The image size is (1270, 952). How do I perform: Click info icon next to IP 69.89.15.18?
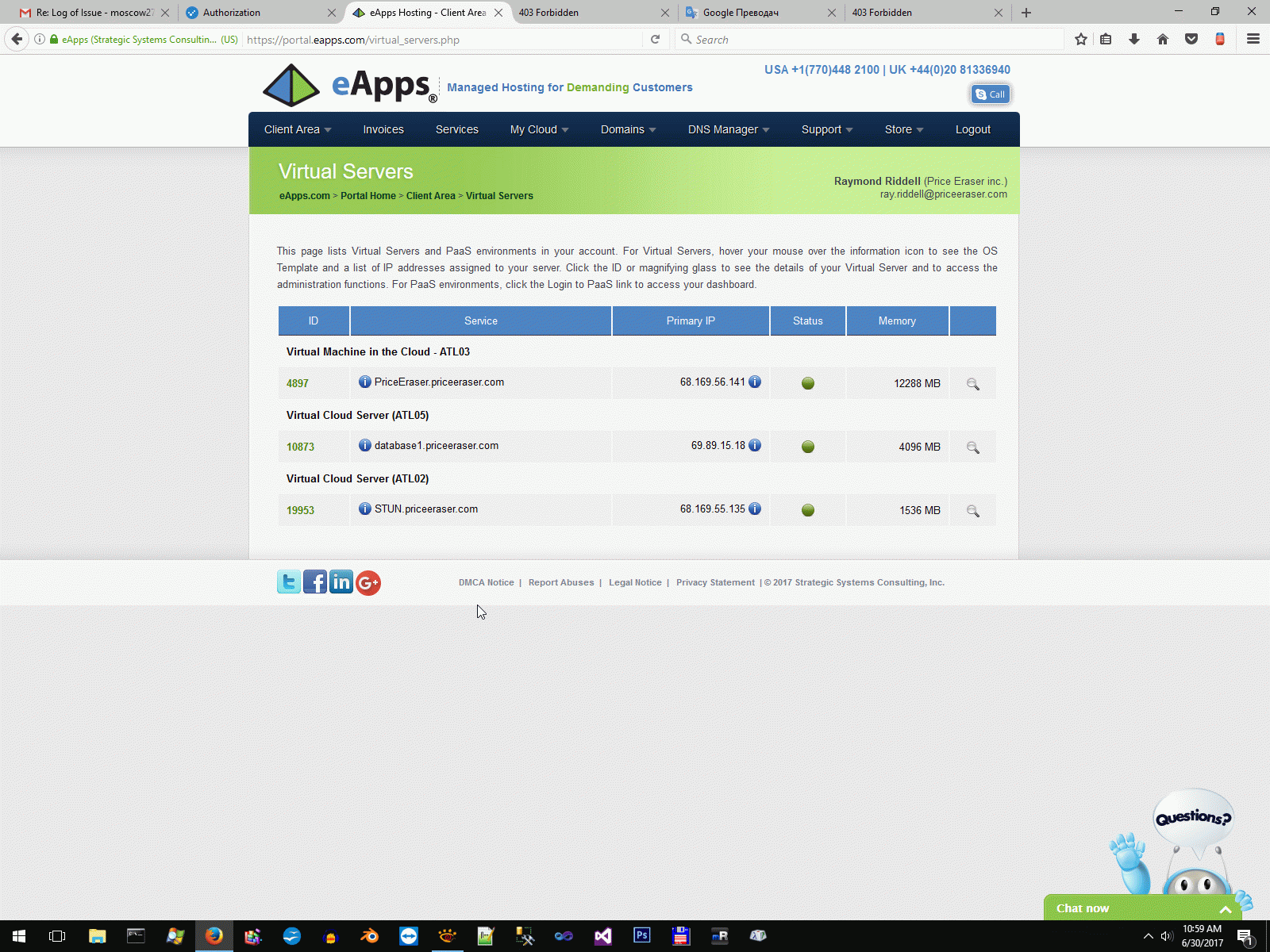point(755,446)
